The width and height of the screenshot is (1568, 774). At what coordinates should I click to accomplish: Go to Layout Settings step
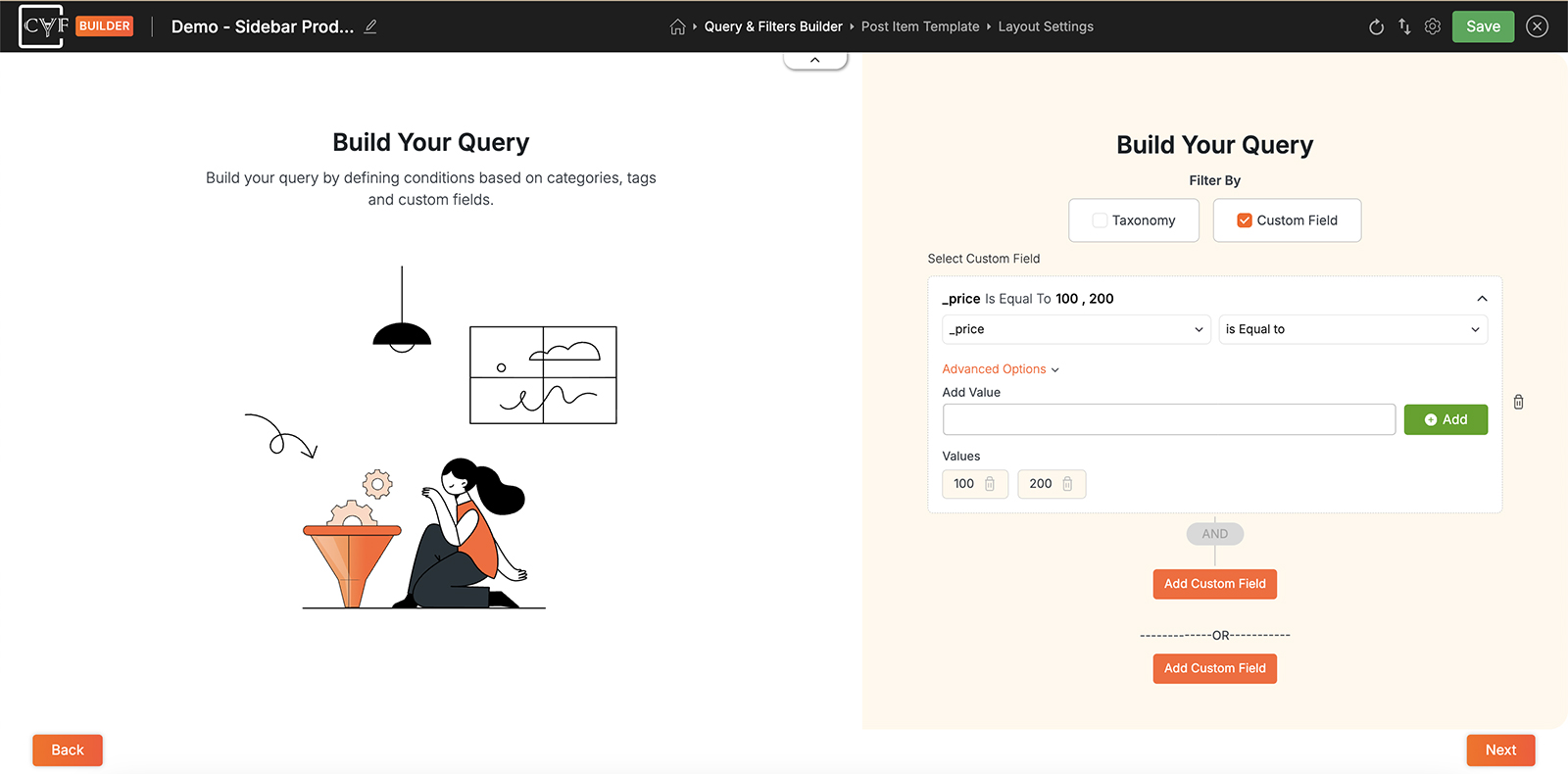[1046, 26]
